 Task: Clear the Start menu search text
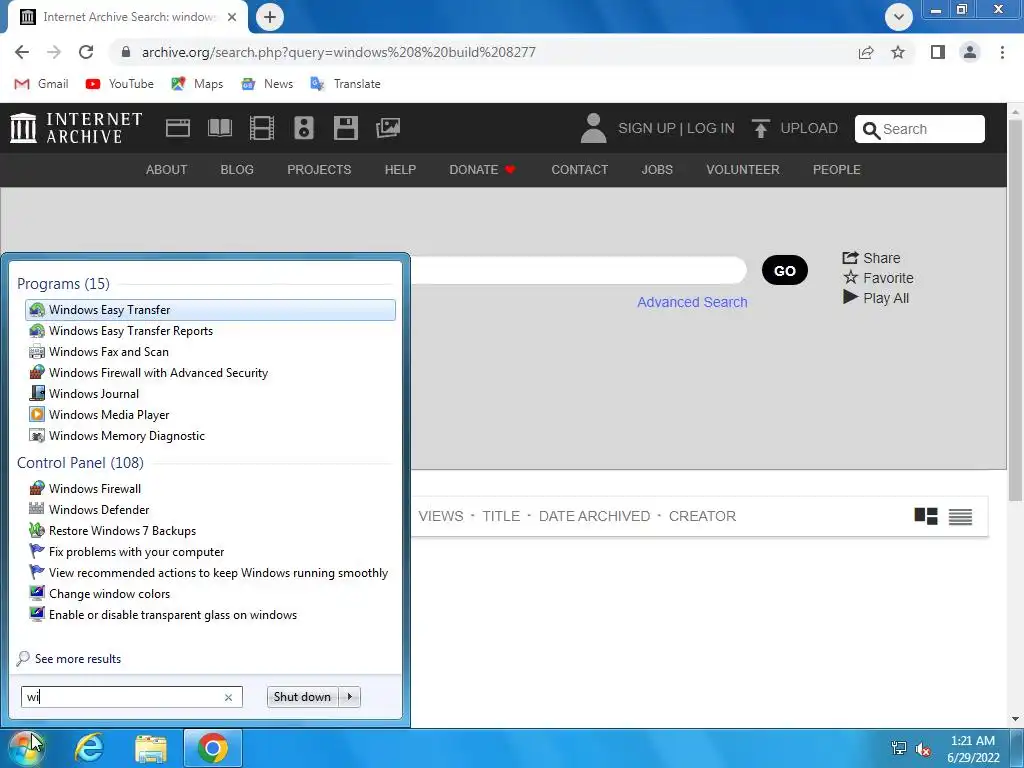coord(229,697)
